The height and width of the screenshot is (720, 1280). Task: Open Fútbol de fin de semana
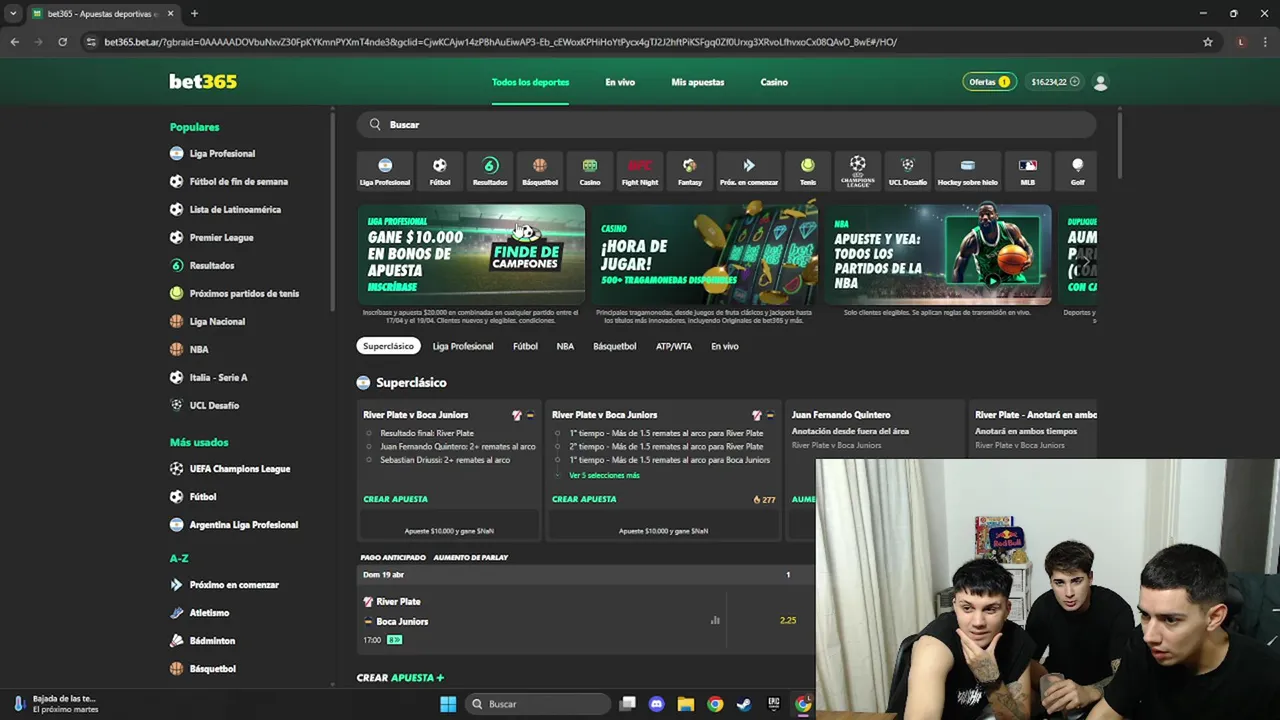point(238,181)
